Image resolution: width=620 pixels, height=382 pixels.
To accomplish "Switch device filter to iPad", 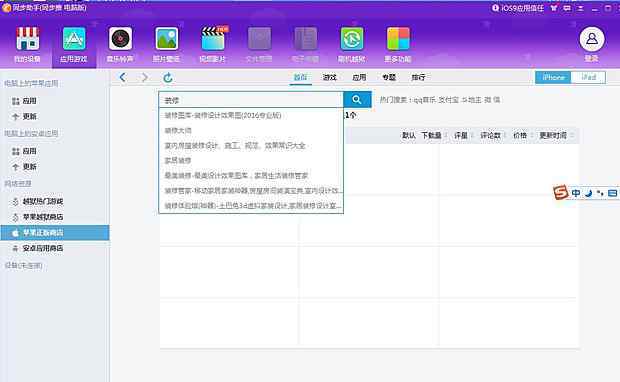I will [588, 77].
